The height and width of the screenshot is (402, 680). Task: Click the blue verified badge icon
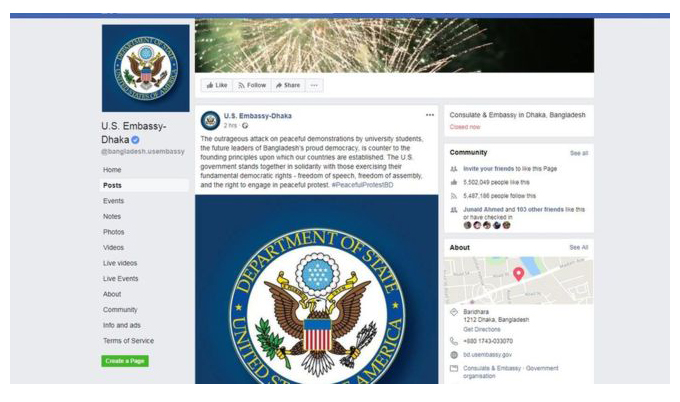135,140
